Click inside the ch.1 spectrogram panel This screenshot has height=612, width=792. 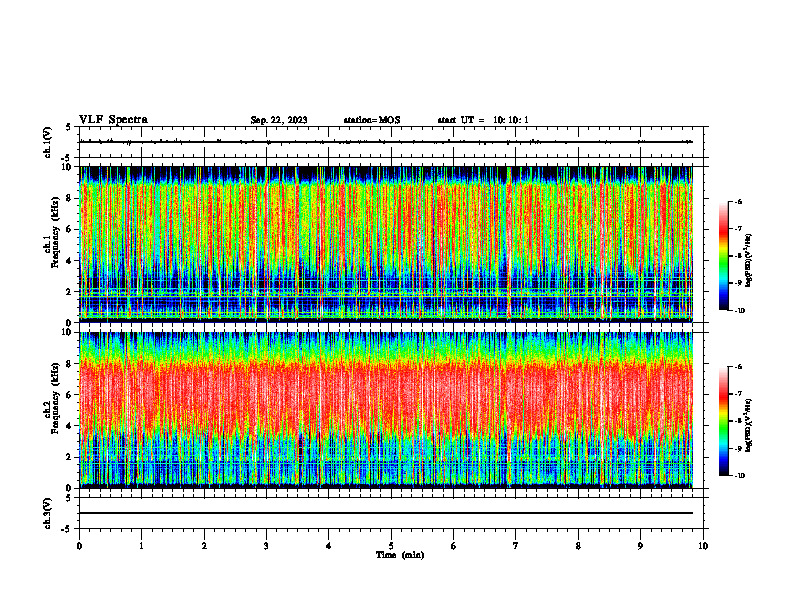pos(386,244)
